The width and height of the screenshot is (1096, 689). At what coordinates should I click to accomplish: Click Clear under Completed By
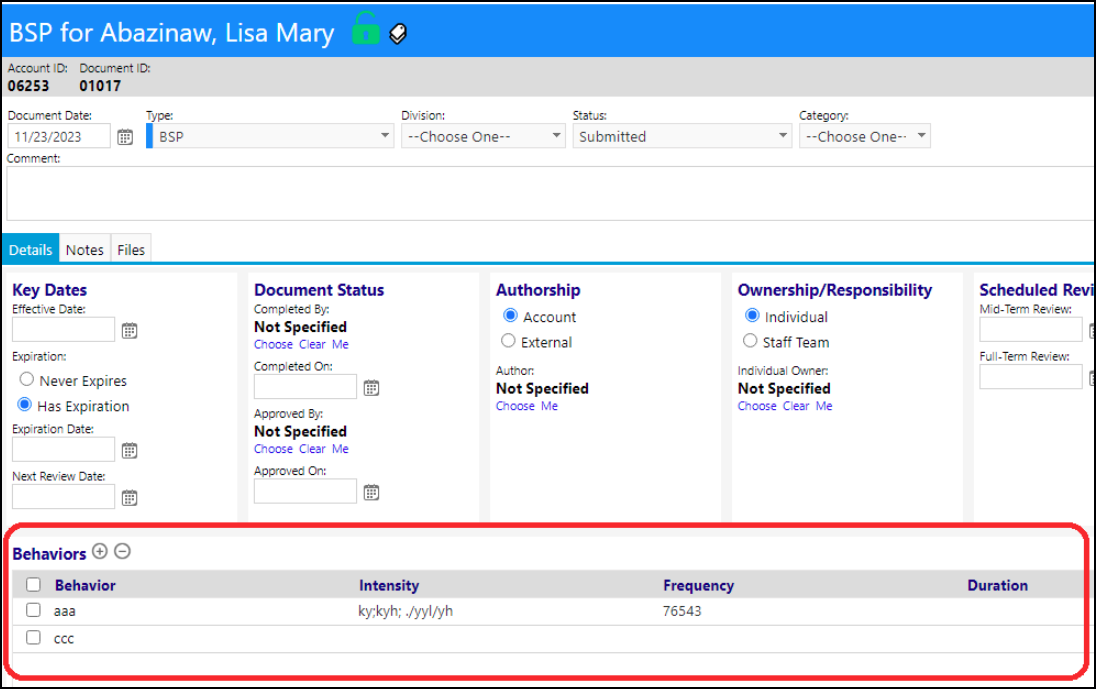click(312, 344)
